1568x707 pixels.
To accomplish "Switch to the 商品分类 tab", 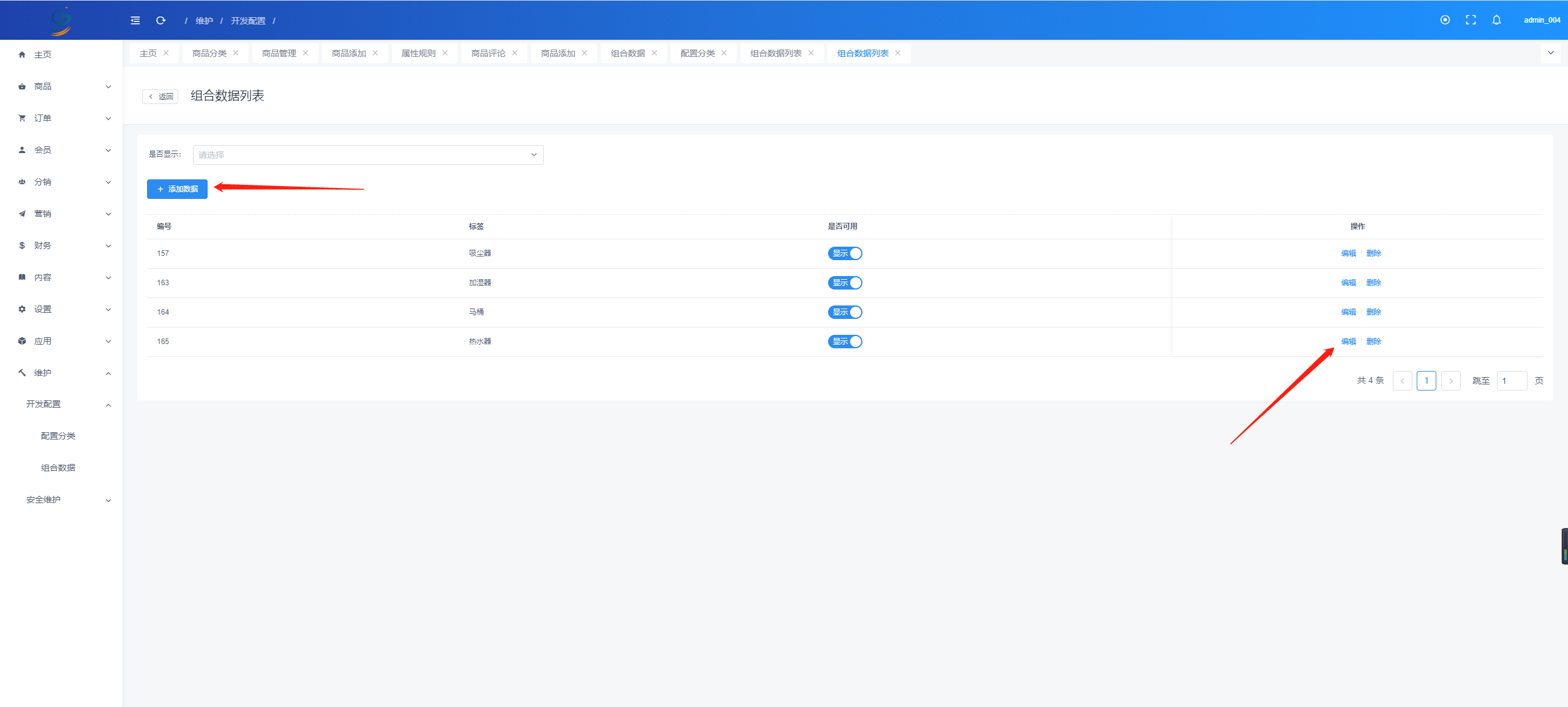I will click(209, 53).
